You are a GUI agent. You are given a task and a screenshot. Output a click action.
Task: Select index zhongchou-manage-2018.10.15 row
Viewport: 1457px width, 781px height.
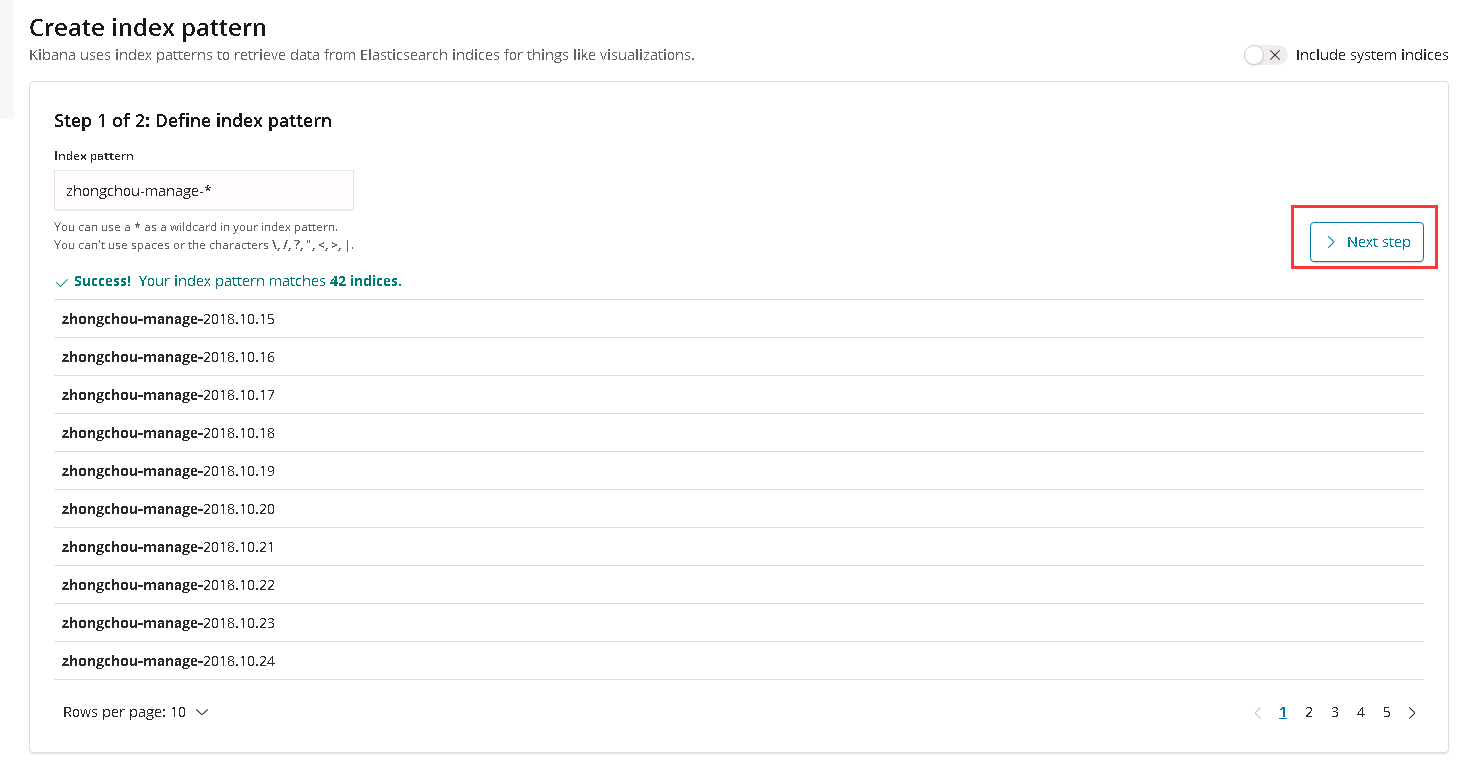tap(739, 319)
